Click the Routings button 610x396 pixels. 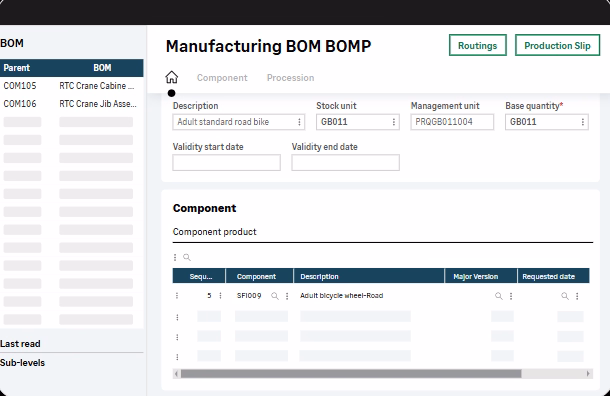pos(478,45)
